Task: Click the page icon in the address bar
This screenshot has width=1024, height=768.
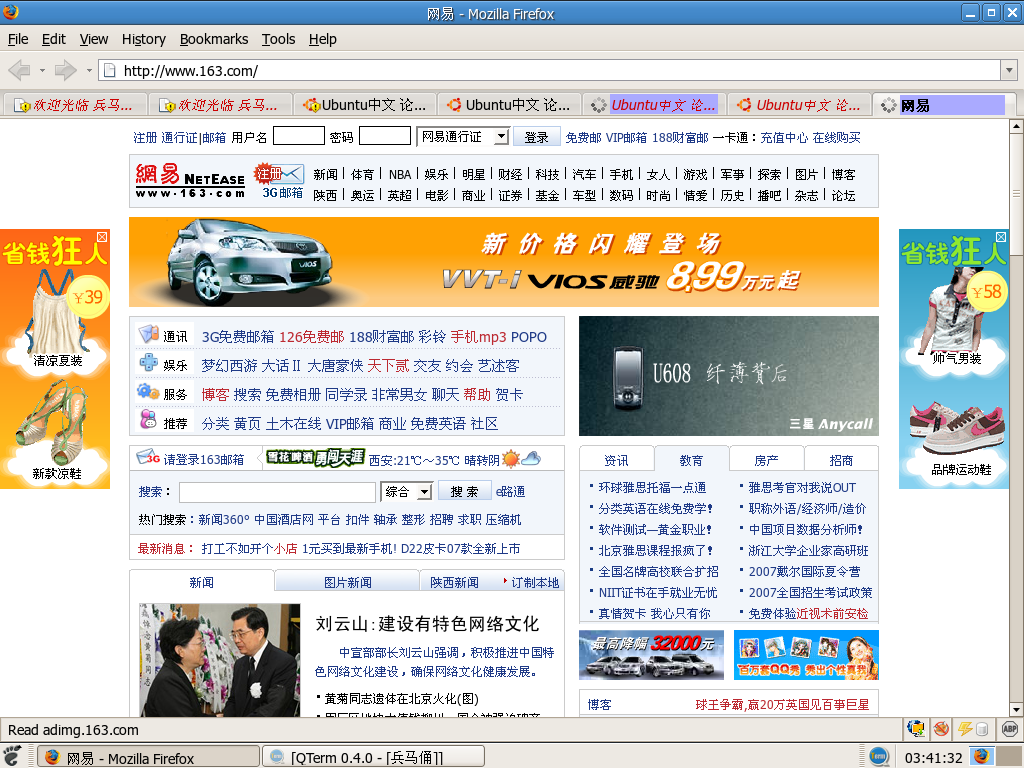Action: 110,70
